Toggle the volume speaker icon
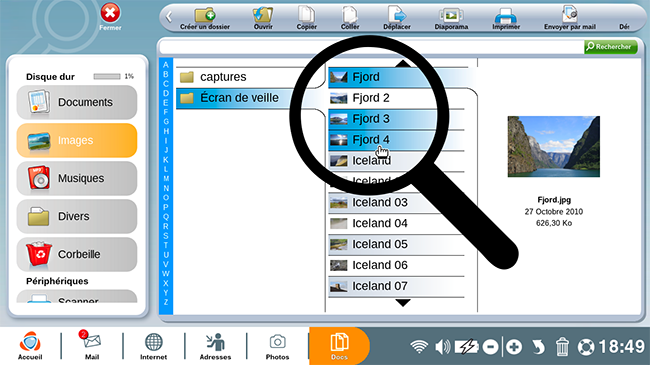The image size is (650, 365). (442, 347)
